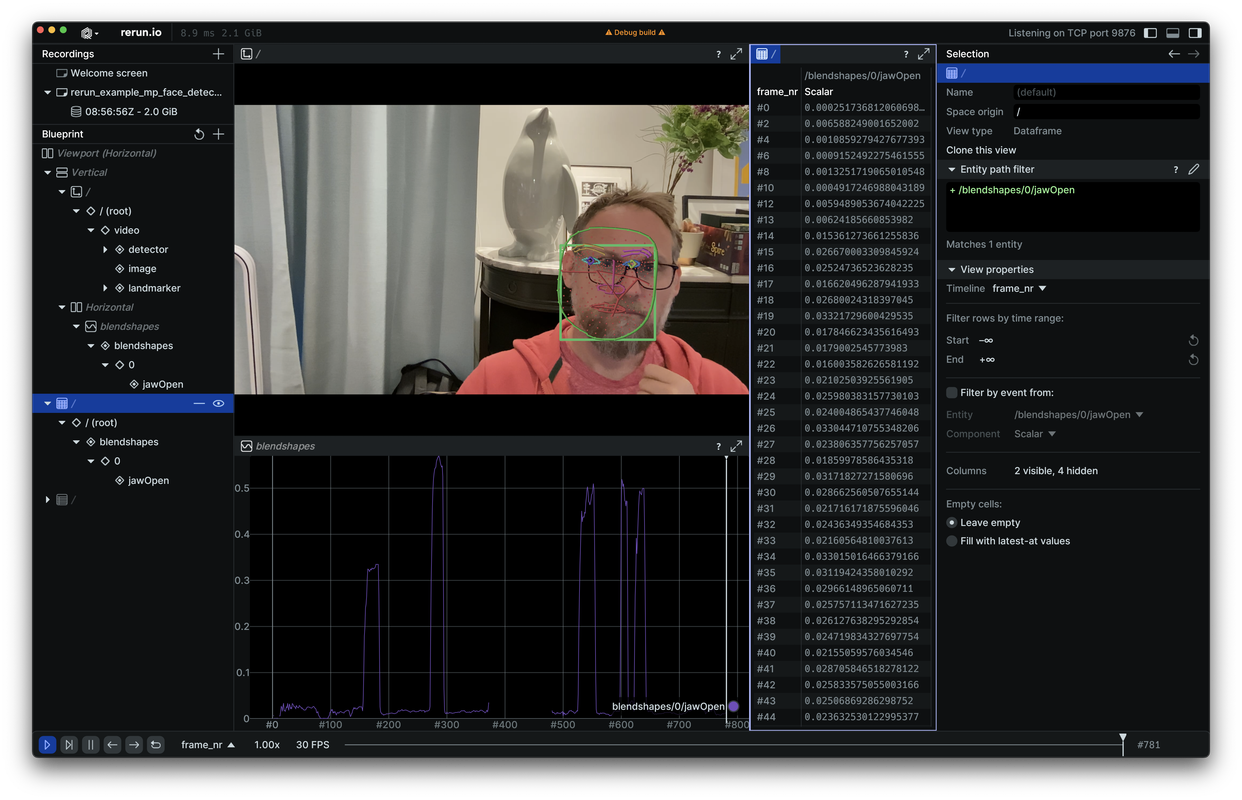Collapse the video entity
This screenshot has height=800, width=1242.
click(91, 230)
